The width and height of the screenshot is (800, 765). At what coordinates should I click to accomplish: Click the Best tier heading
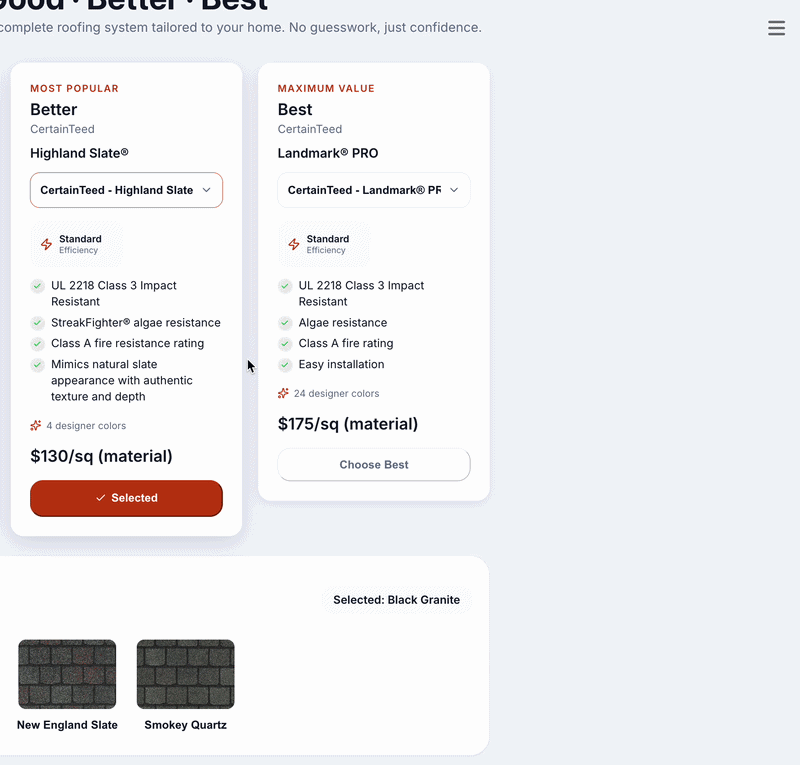coord(295,109)
